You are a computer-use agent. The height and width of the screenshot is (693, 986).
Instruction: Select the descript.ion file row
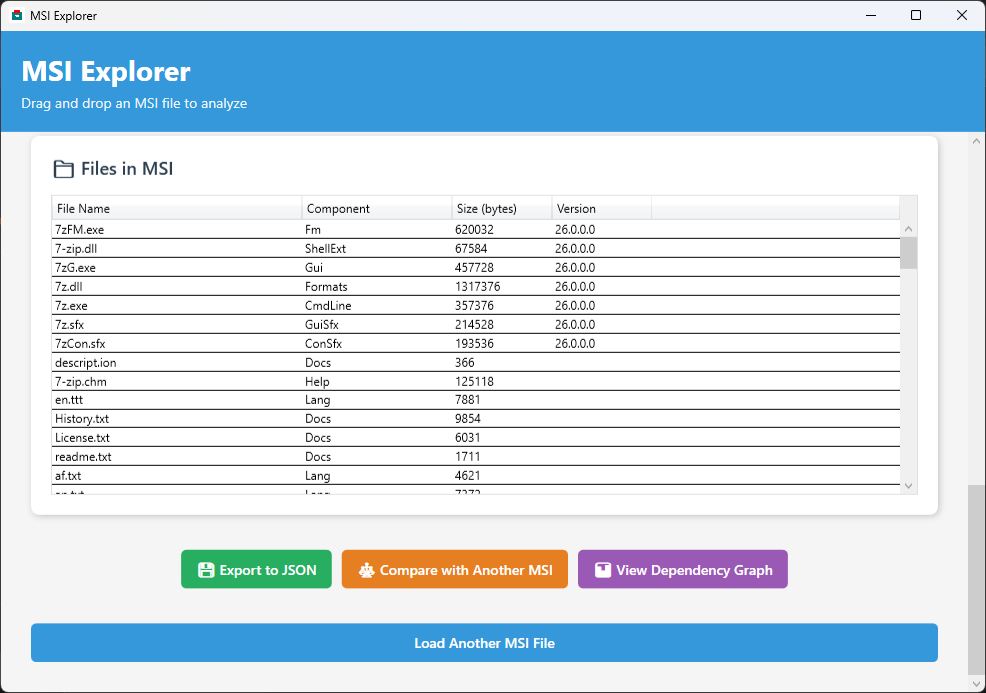pos(476,362)
